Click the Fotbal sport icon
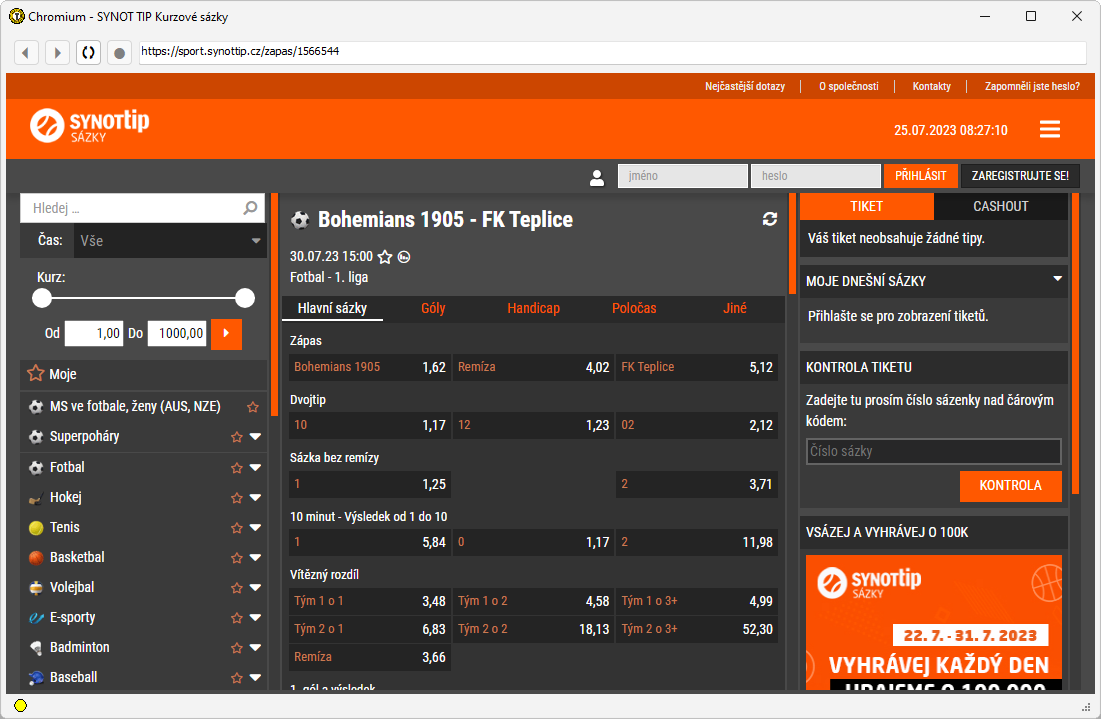The image size is (1101, 719). point(36,468)
